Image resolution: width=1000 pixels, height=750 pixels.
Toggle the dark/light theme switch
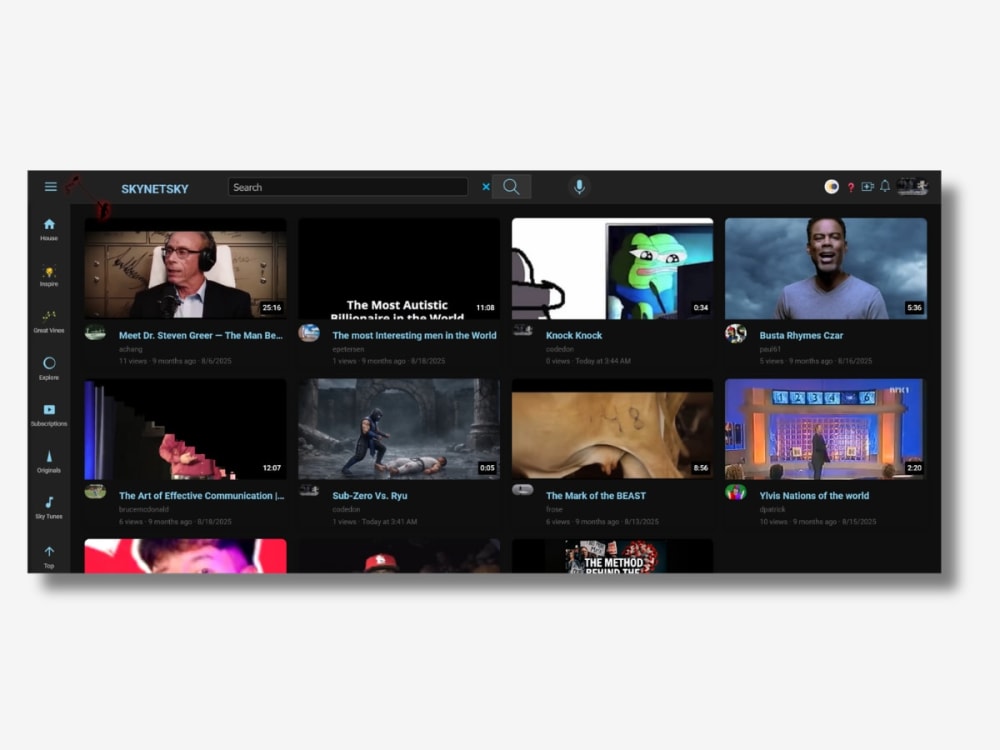[831, 186]
